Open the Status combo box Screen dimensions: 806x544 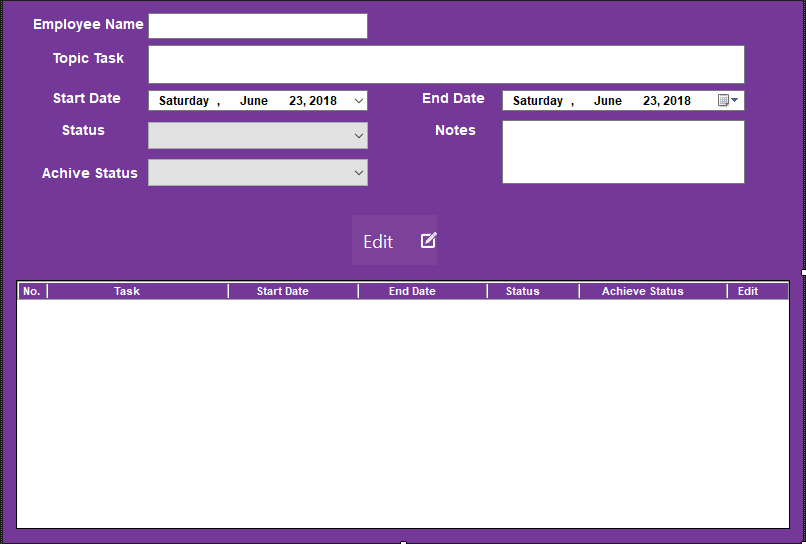click(257, 136)
